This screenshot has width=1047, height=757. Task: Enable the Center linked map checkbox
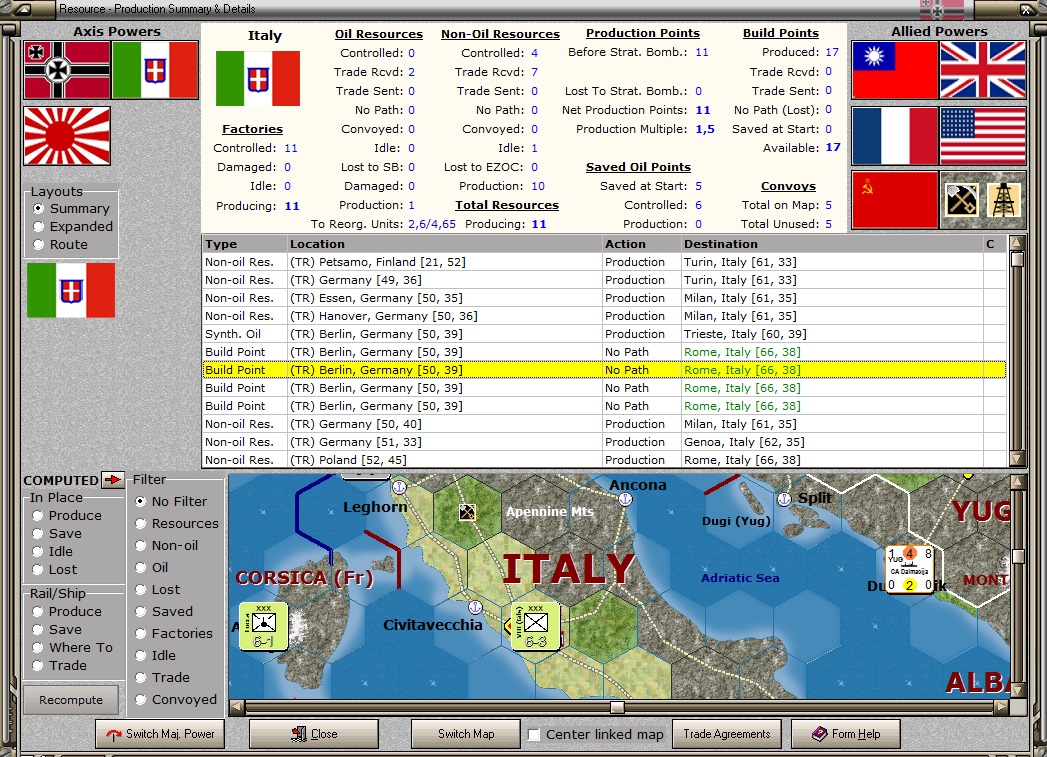[534, 734]
